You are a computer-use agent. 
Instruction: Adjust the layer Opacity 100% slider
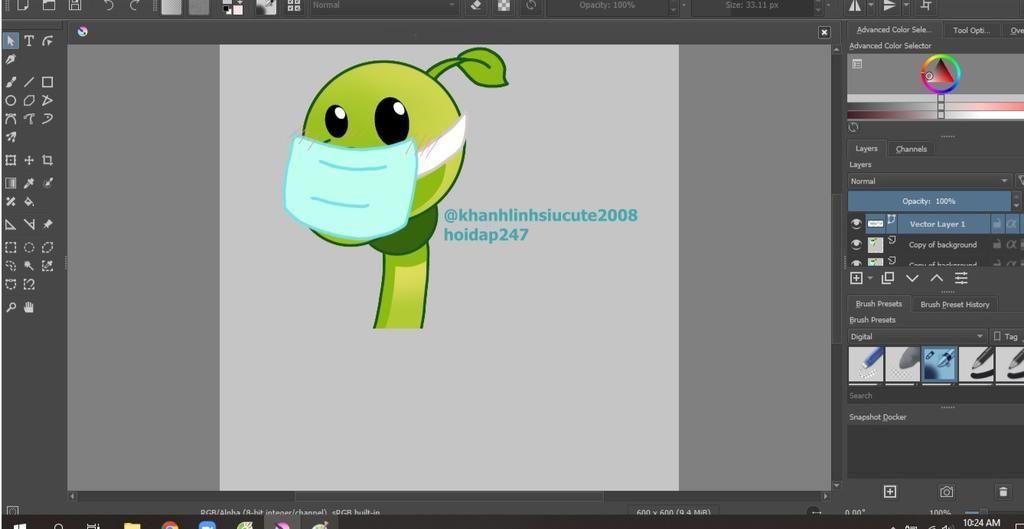tap(929, 201)
